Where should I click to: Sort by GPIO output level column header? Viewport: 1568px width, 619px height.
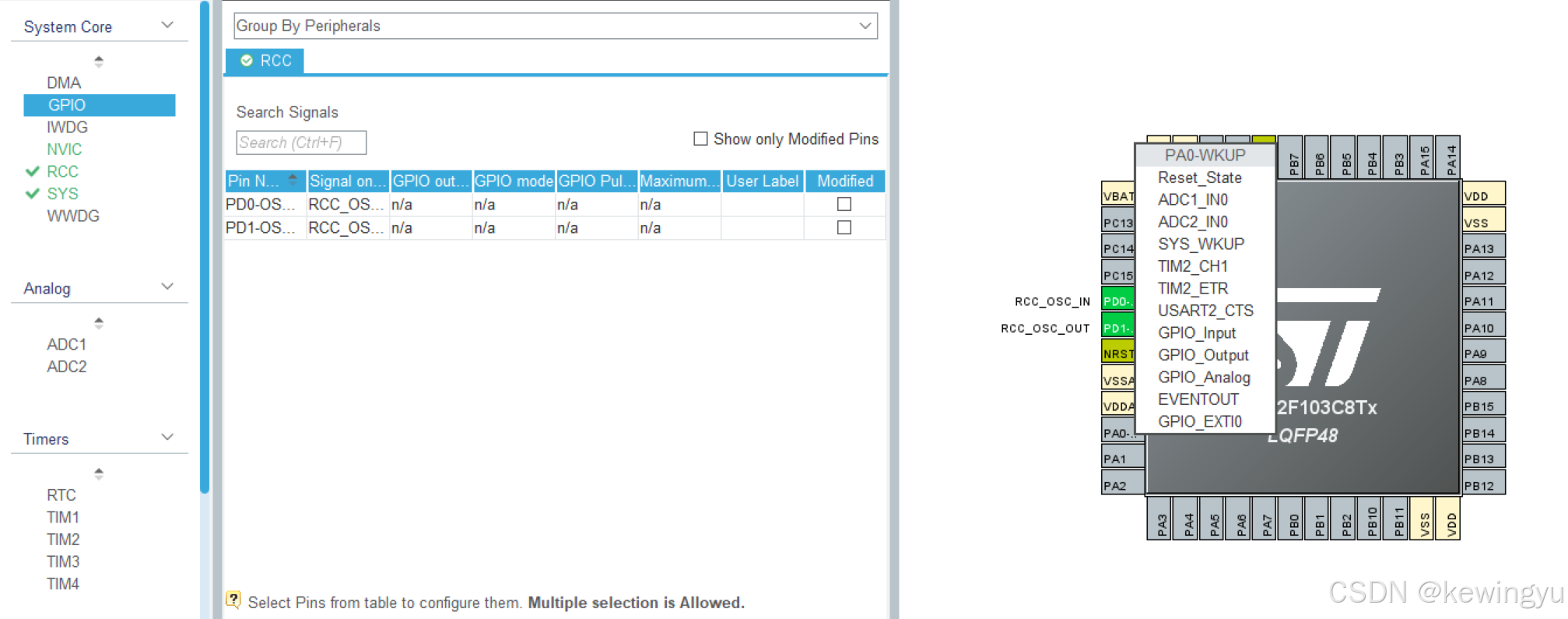[x=430, y=181]
